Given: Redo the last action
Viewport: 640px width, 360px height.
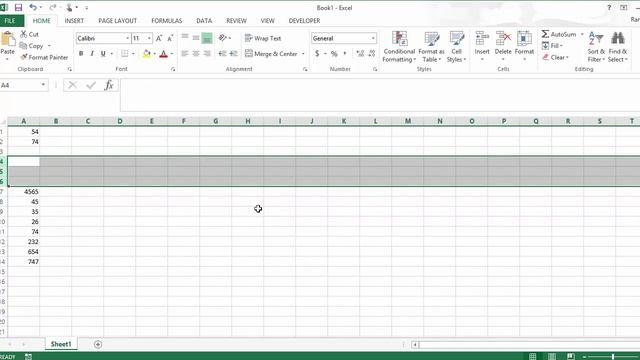Looking at the screenshot, I should tap(52, 7).
